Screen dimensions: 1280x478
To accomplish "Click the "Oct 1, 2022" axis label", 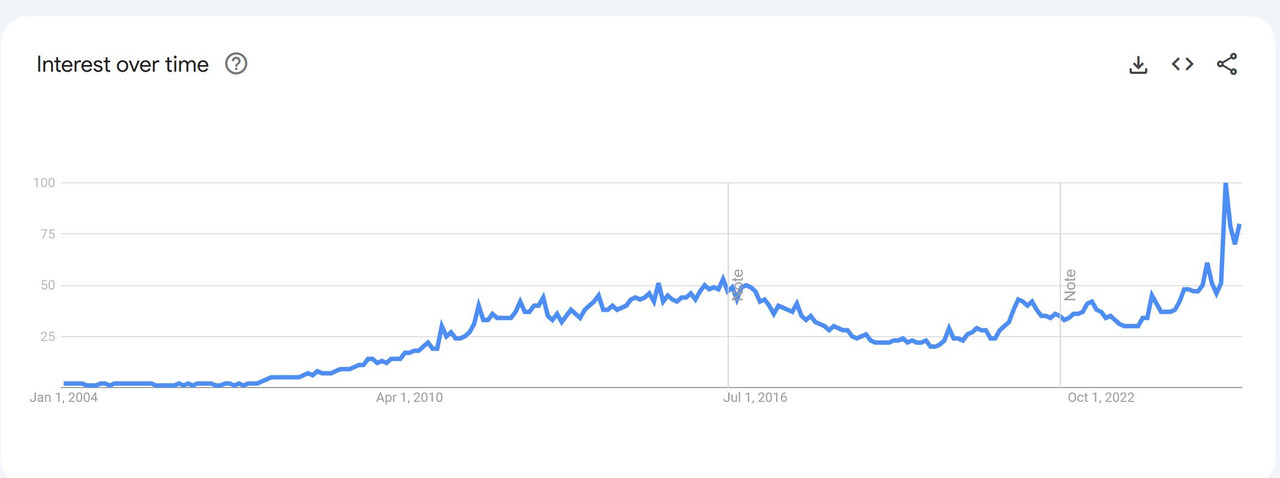I will (x=1100, y=398).
